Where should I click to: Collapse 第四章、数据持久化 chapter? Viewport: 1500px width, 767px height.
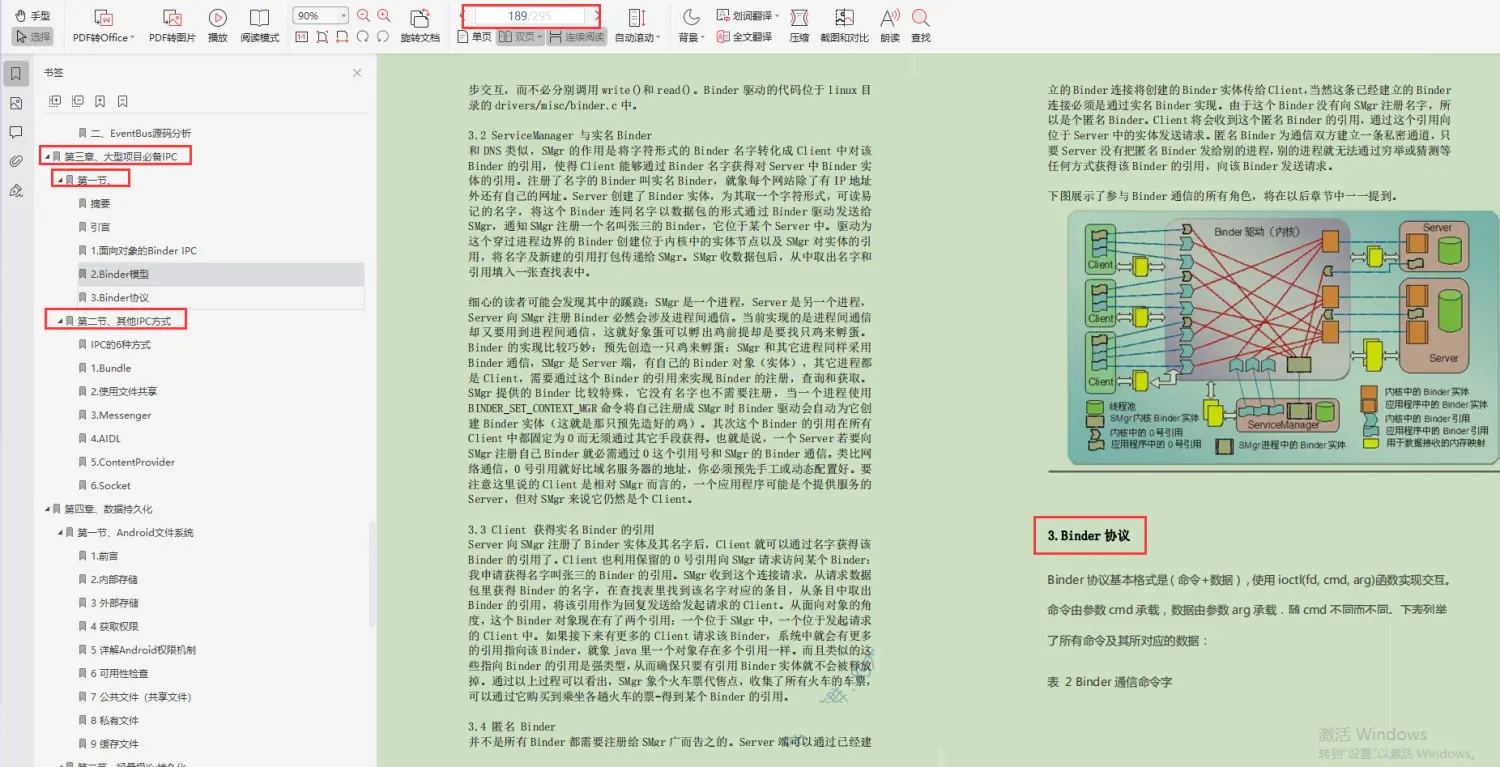47,509
